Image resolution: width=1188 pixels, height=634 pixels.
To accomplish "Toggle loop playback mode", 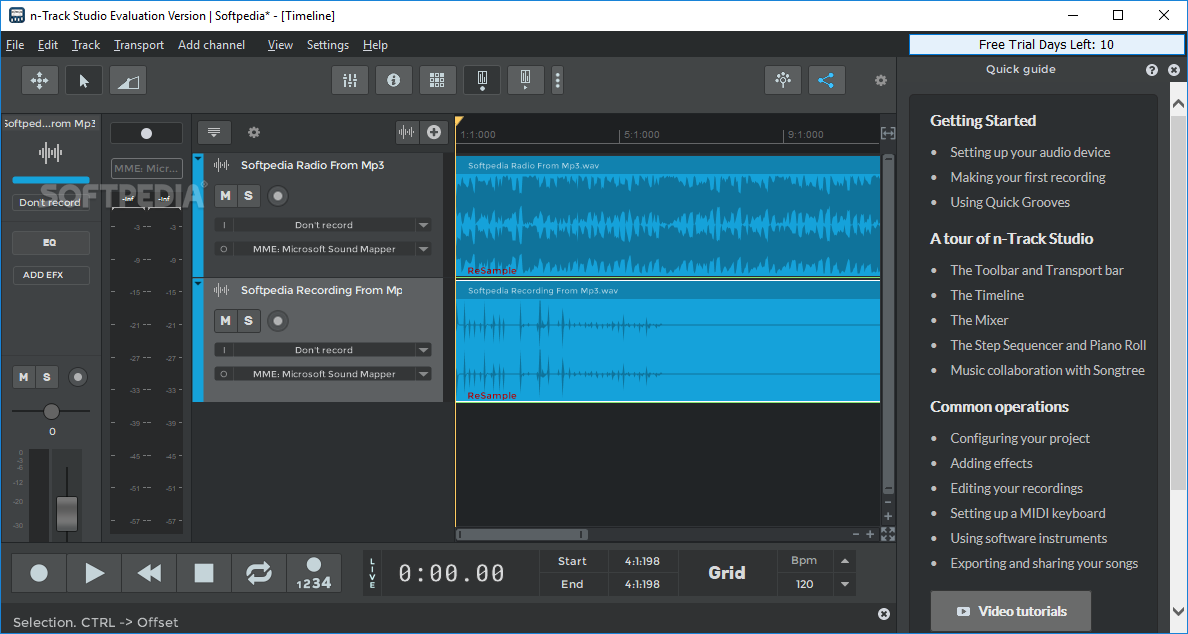I will tap(258, 573).
